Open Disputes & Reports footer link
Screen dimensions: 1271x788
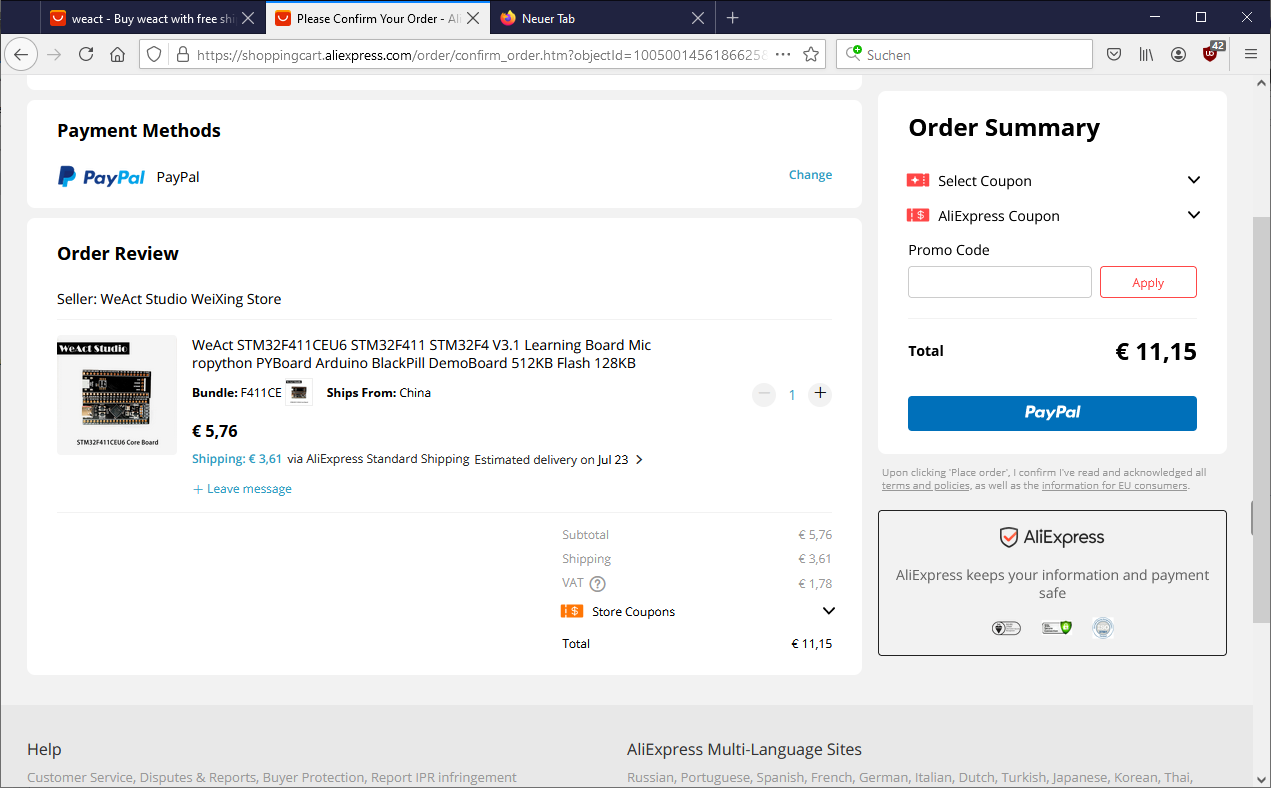(197, 777)
